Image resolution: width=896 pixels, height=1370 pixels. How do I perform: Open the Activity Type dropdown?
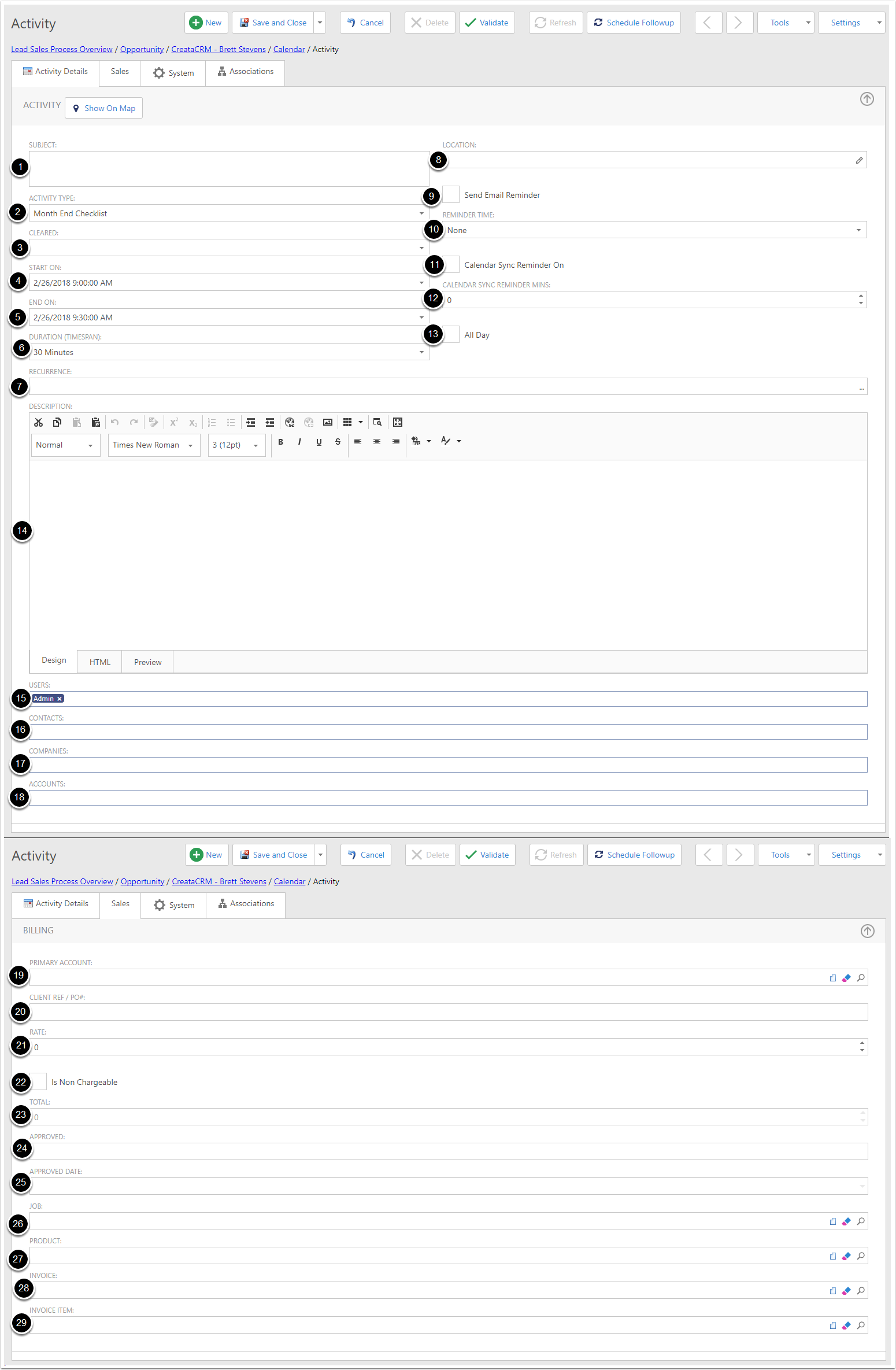[x=421, y=213]
